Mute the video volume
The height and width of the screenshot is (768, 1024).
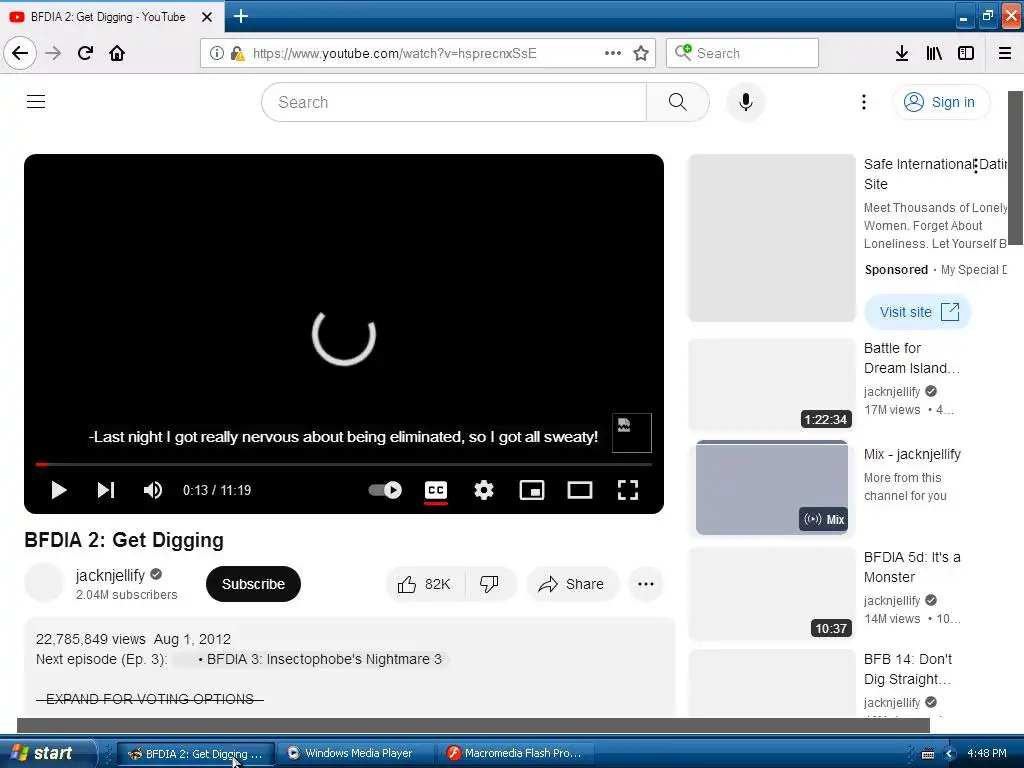152,490
